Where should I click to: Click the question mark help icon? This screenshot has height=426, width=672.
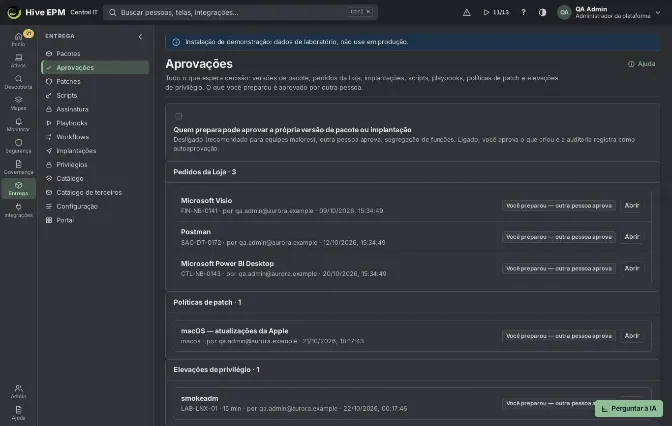coord(523,12)
